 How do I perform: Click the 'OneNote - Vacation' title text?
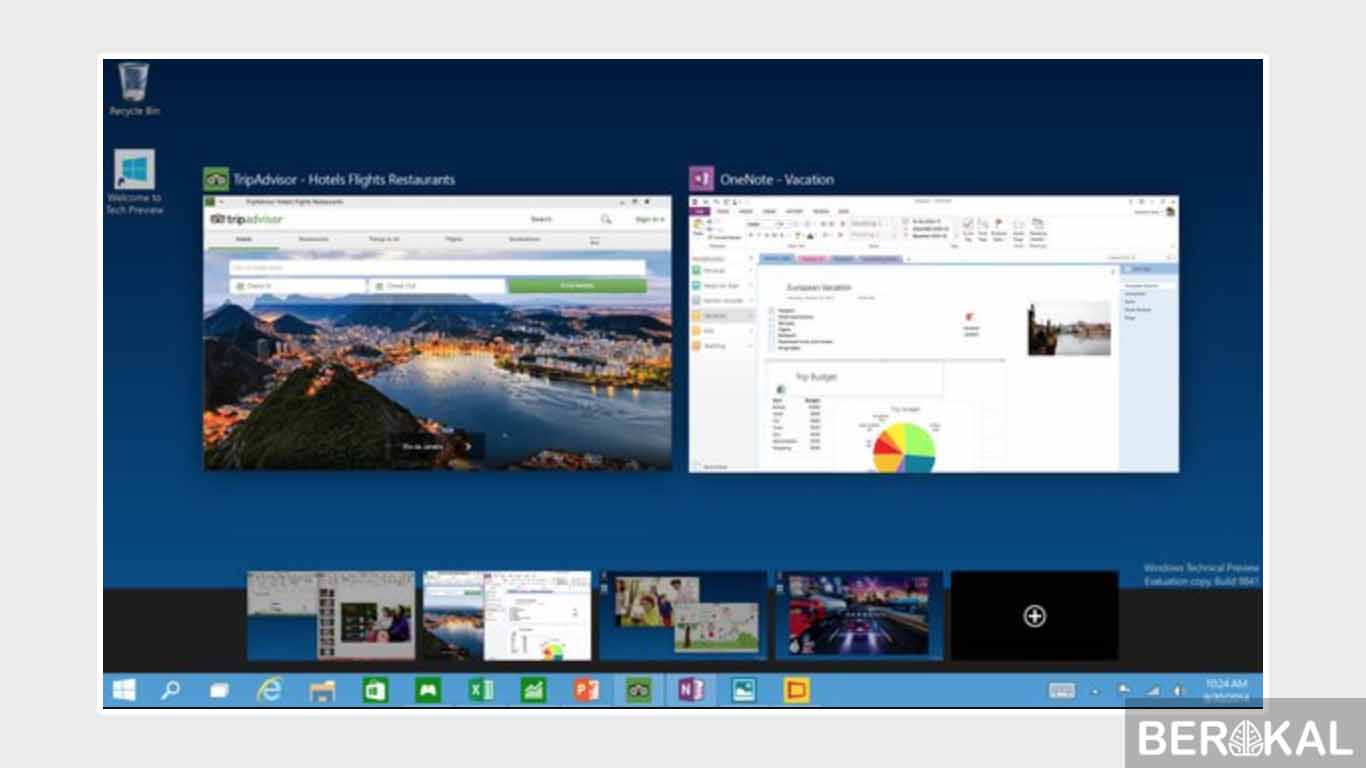tap(777, 180)
